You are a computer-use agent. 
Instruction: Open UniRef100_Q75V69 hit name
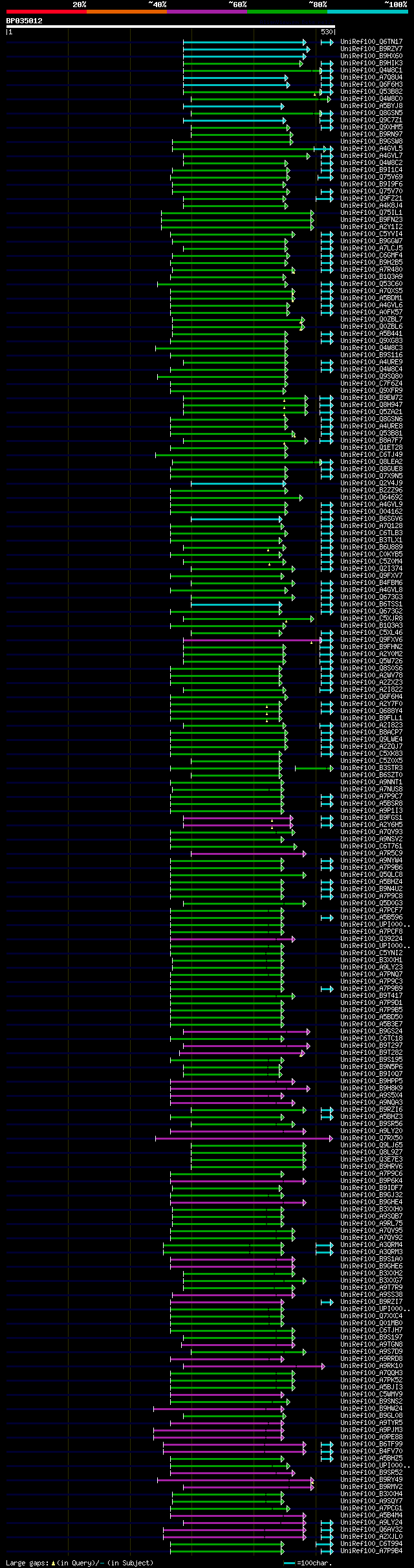pyautogui.click(x=371, y=177)
